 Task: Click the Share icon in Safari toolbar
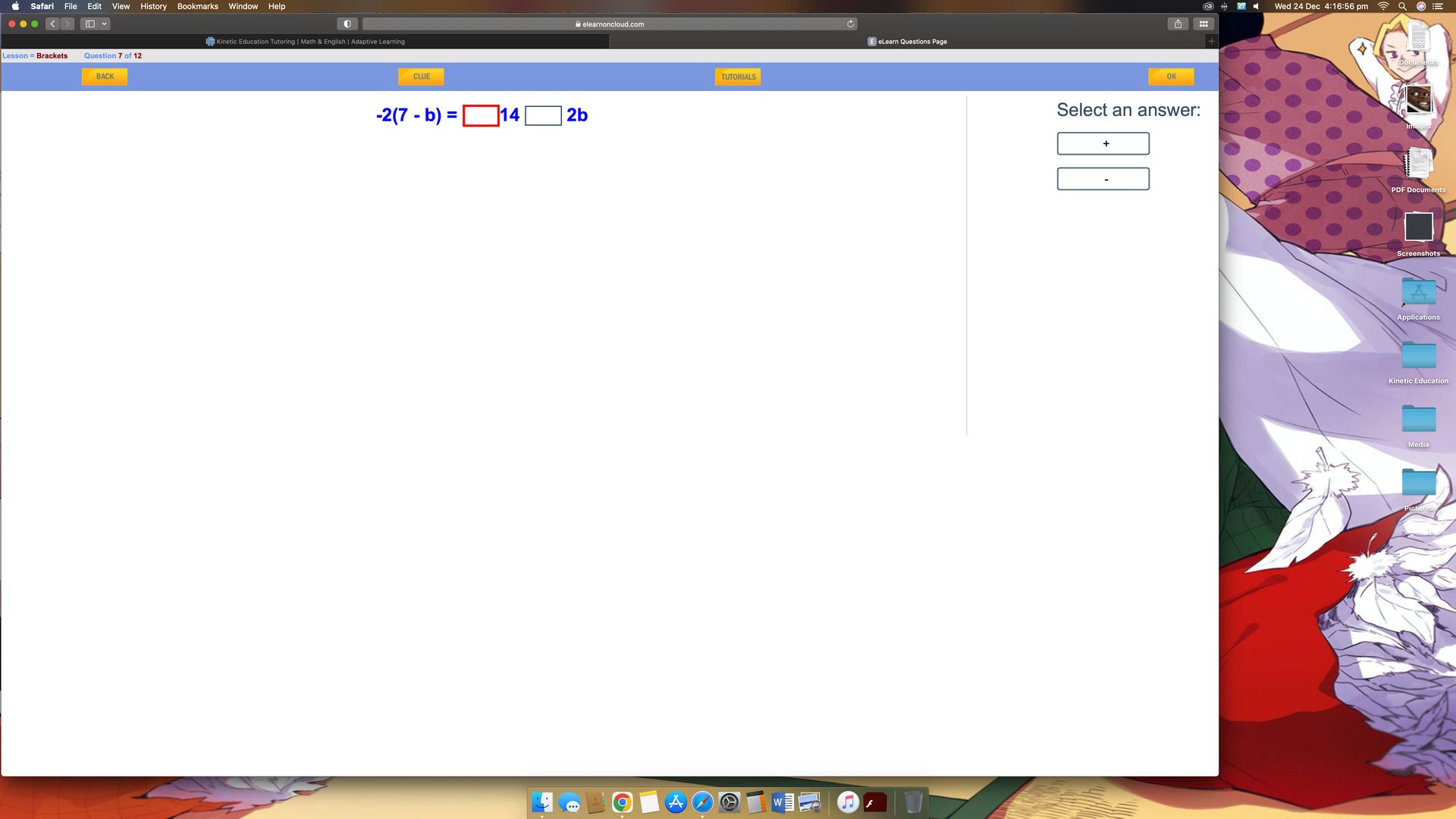[x=1178, y=24]
